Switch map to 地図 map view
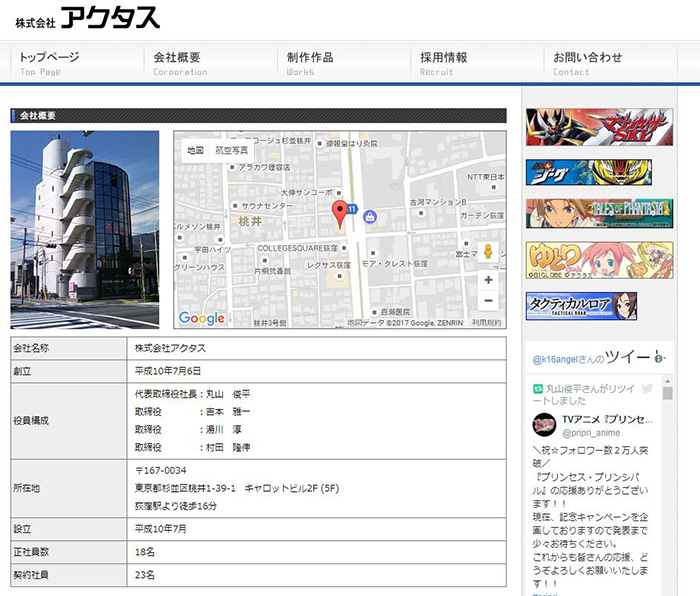700x596 pixels. click(x=196, y=150)
